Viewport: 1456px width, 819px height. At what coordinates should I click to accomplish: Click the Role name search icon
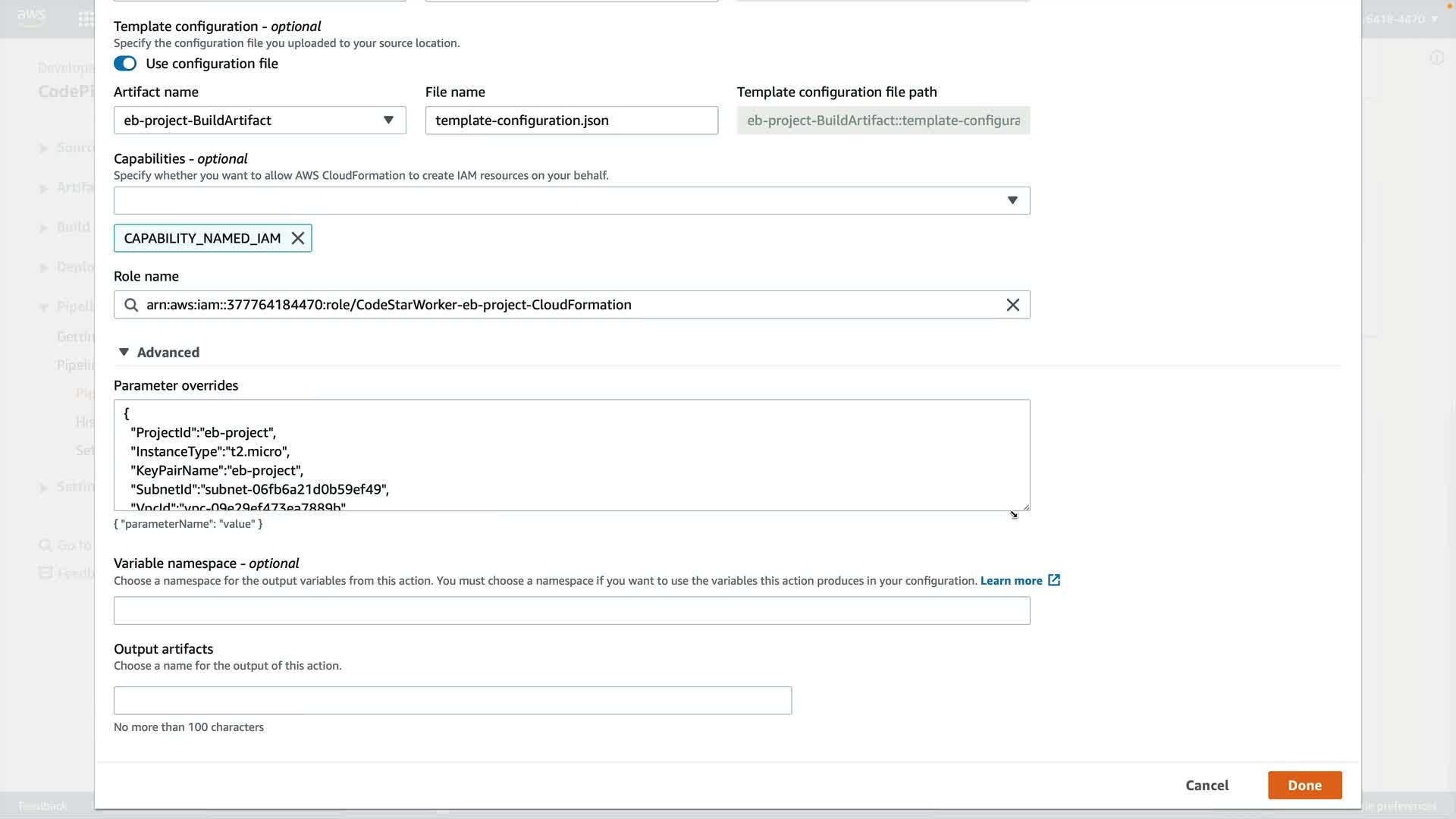[131, 305]
